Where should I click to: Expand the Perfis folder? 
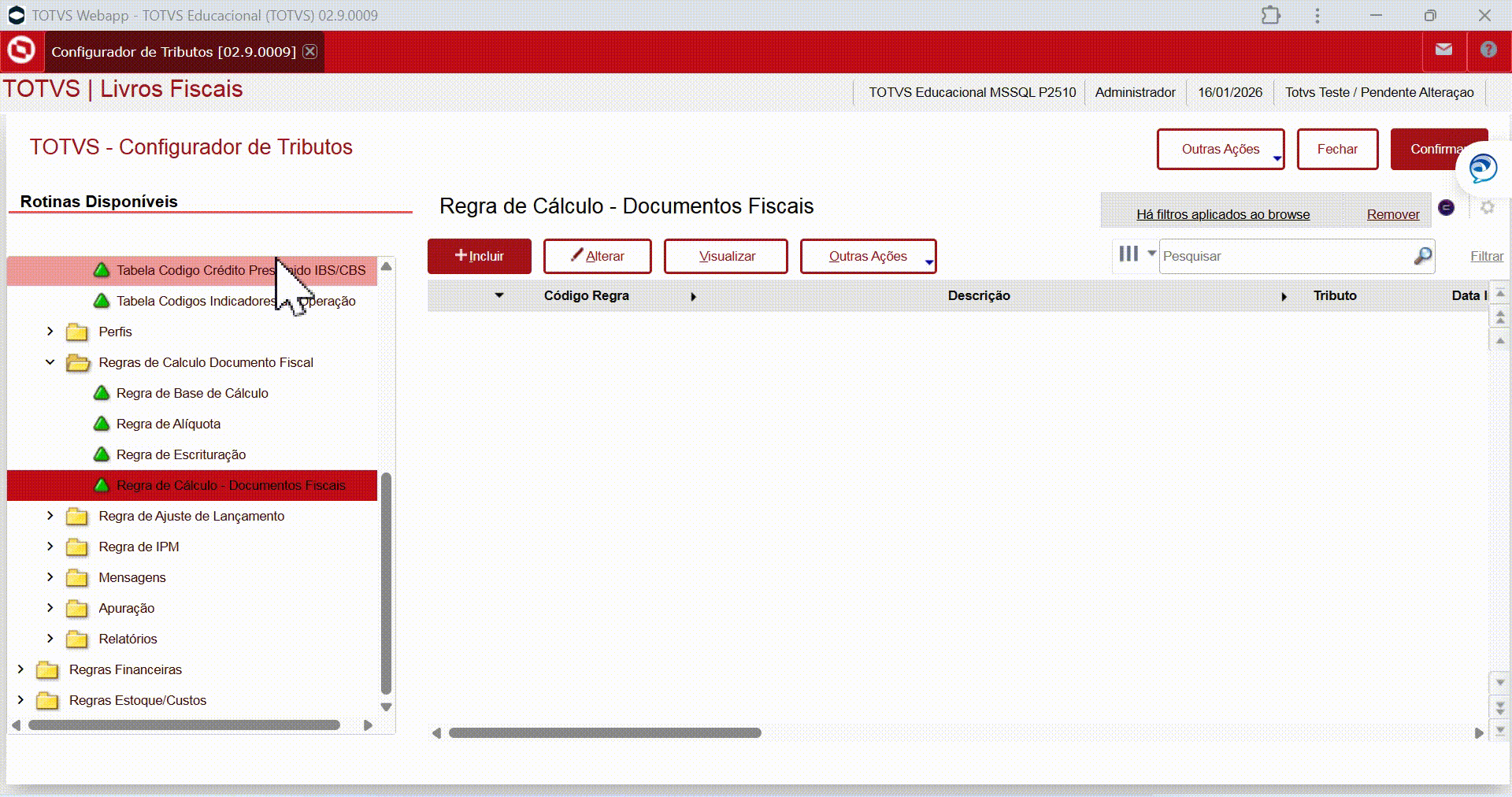click(50, 332)
